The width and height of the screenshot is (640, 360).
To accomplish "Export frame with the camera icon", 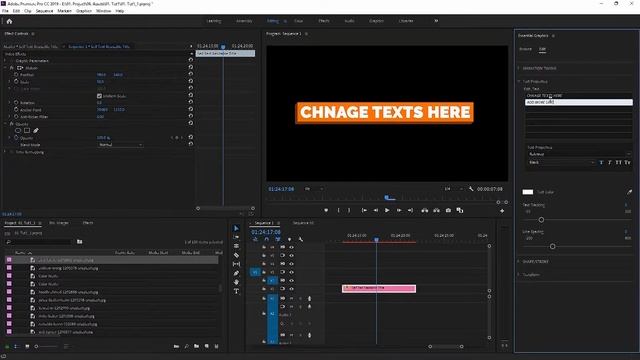I will tap(448, 210).
